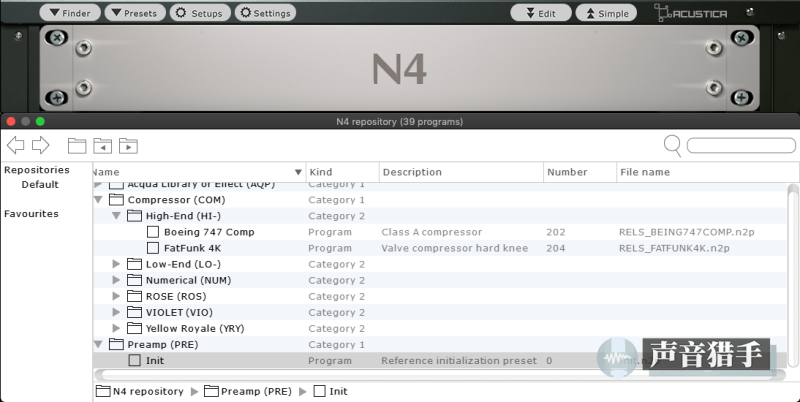Screen dimensions: 800x402
Task: Tick the Init program checkbox
Action: (134, 361)
